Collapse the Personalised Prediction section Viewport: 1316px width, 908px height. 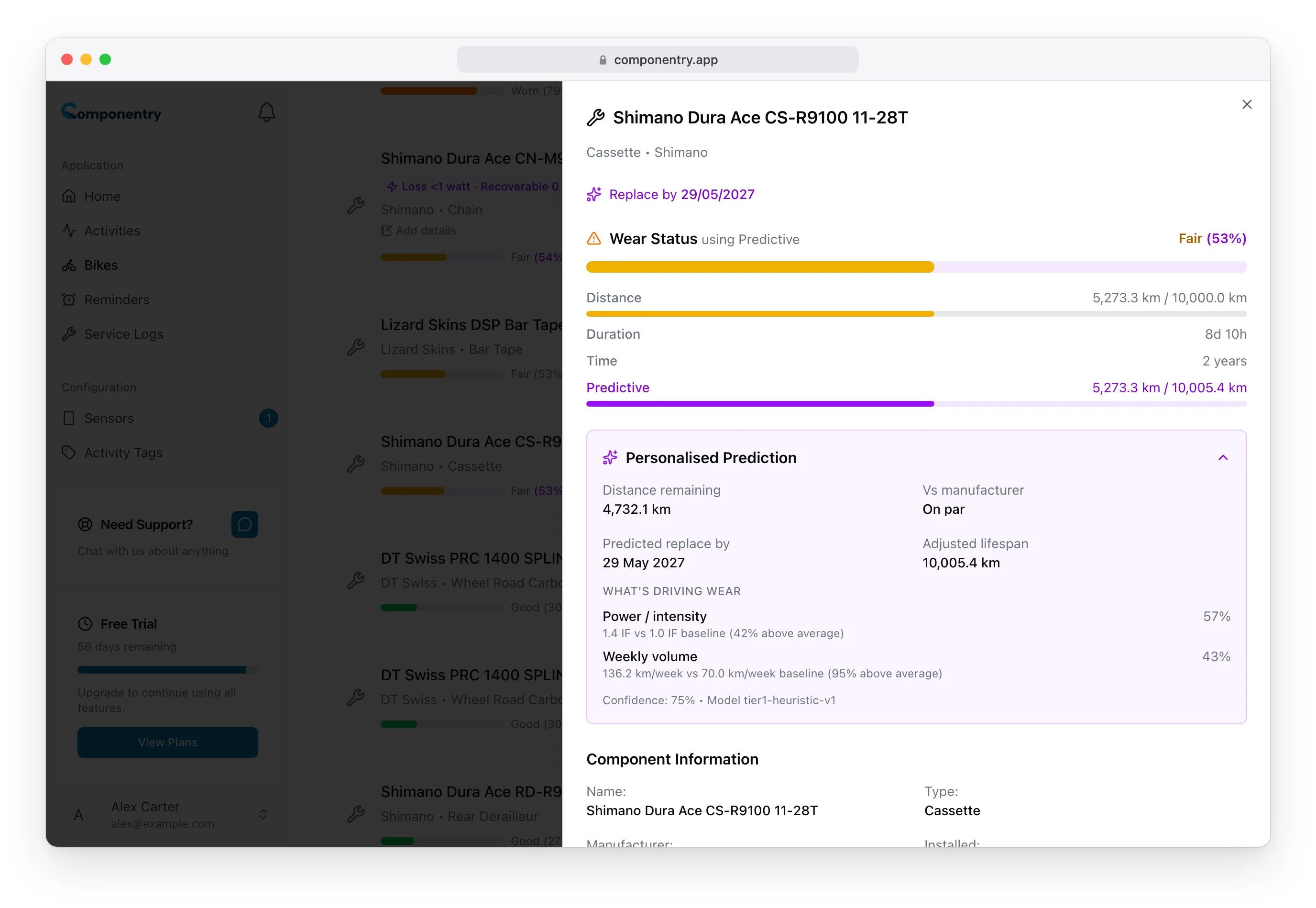tap(1223, 458)
